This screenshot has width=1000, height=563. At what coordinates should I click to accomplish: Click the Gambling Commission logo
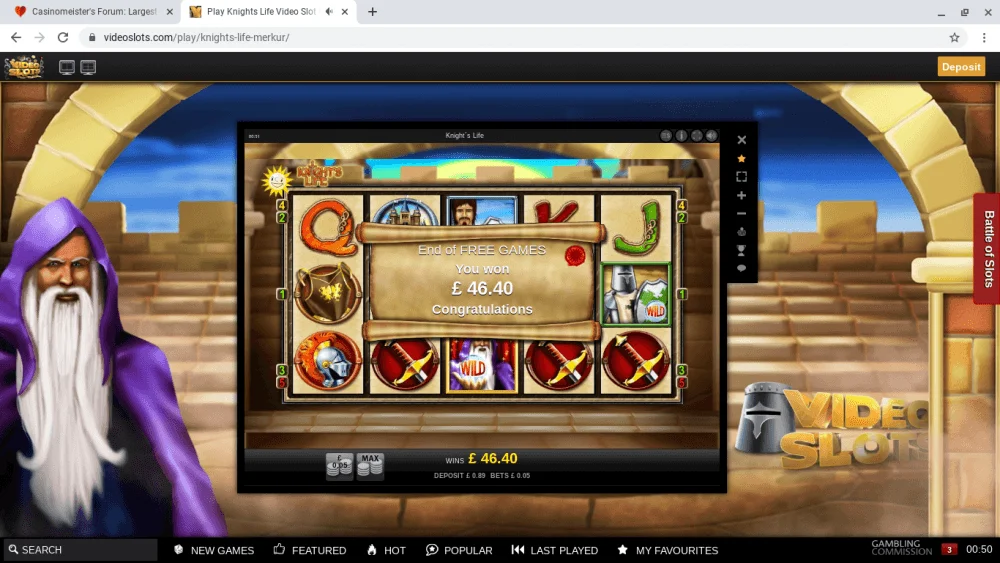point(901,548)
